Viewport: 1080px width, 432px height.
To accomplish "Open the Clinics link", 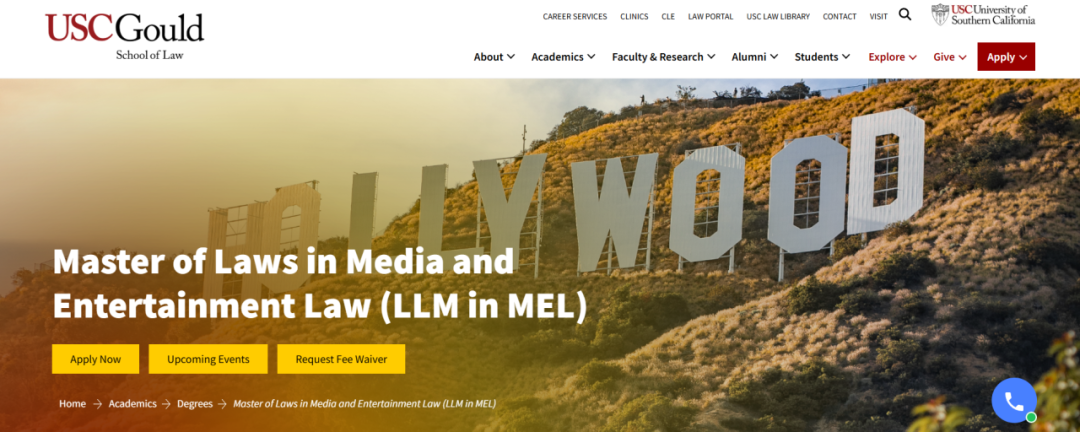I will coord(634,17).
